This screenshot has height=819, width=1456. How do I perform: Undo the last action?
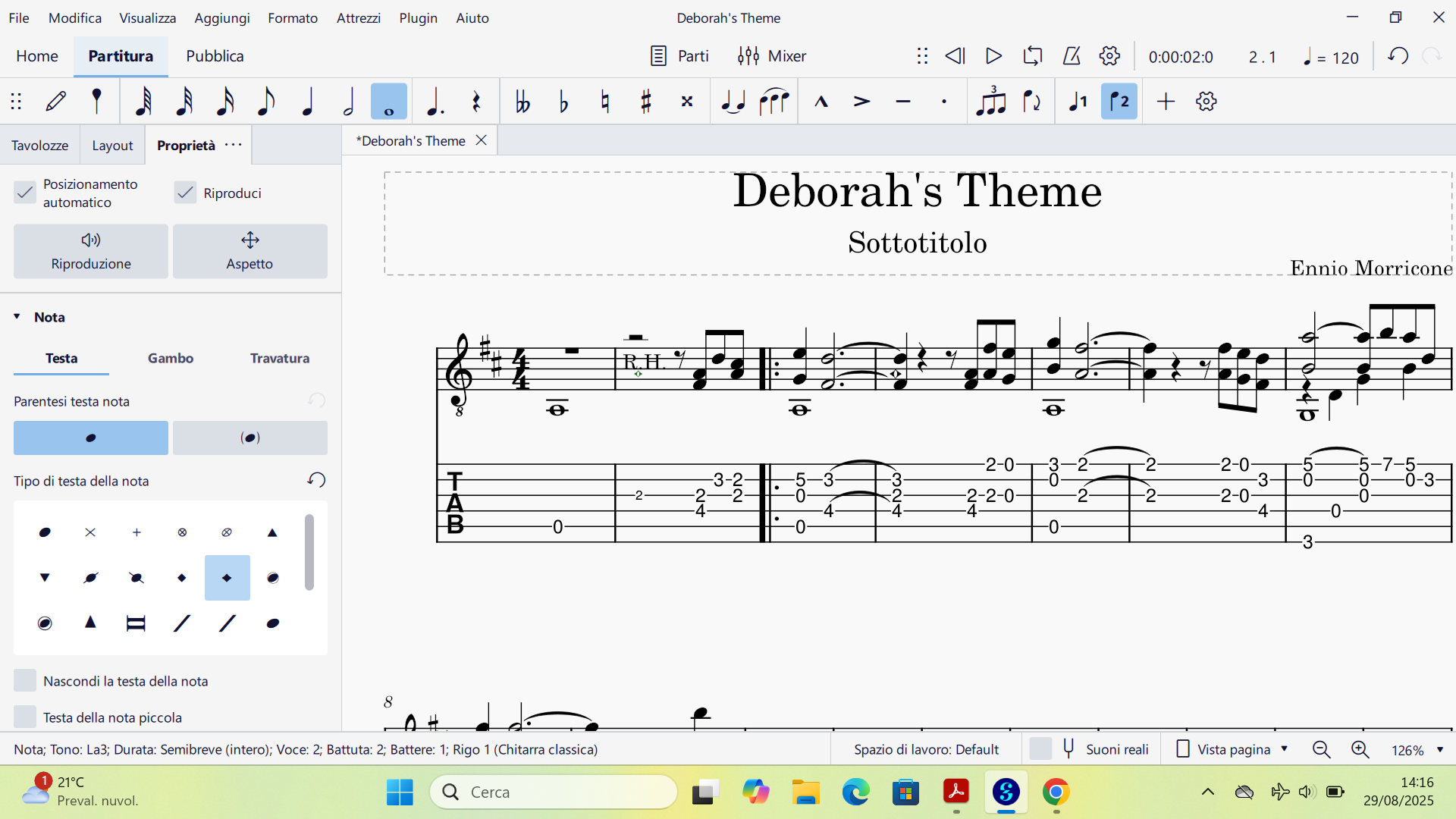1398,56
